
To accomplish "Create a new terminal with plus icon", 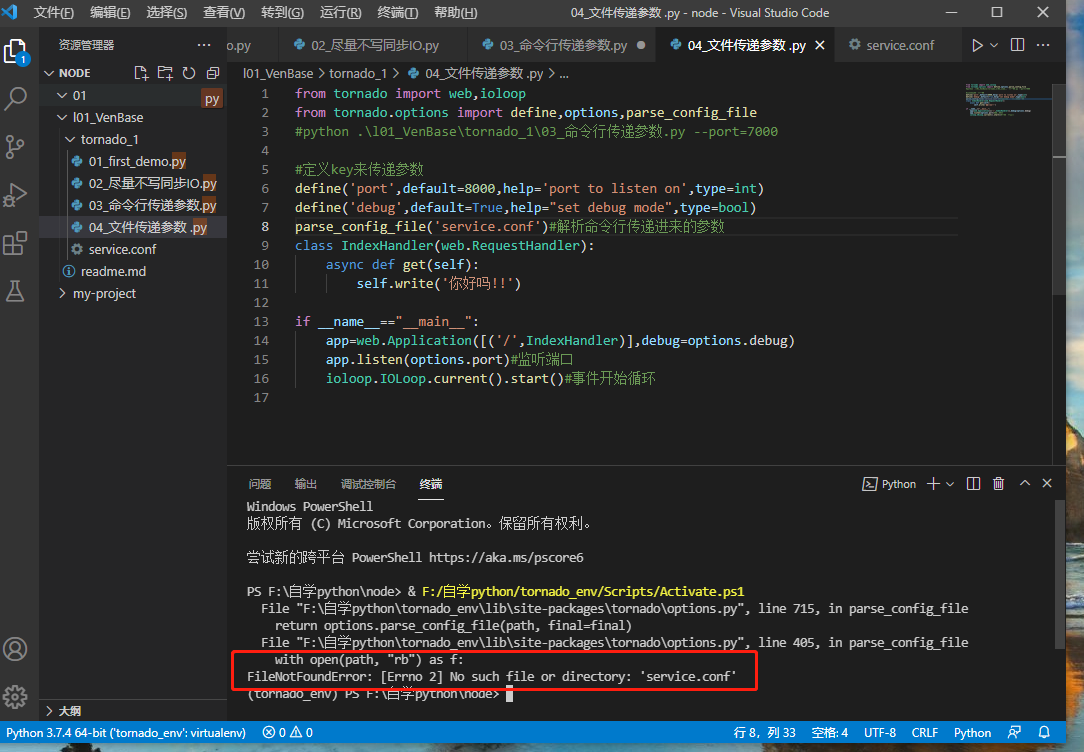I will click(933, 484).
